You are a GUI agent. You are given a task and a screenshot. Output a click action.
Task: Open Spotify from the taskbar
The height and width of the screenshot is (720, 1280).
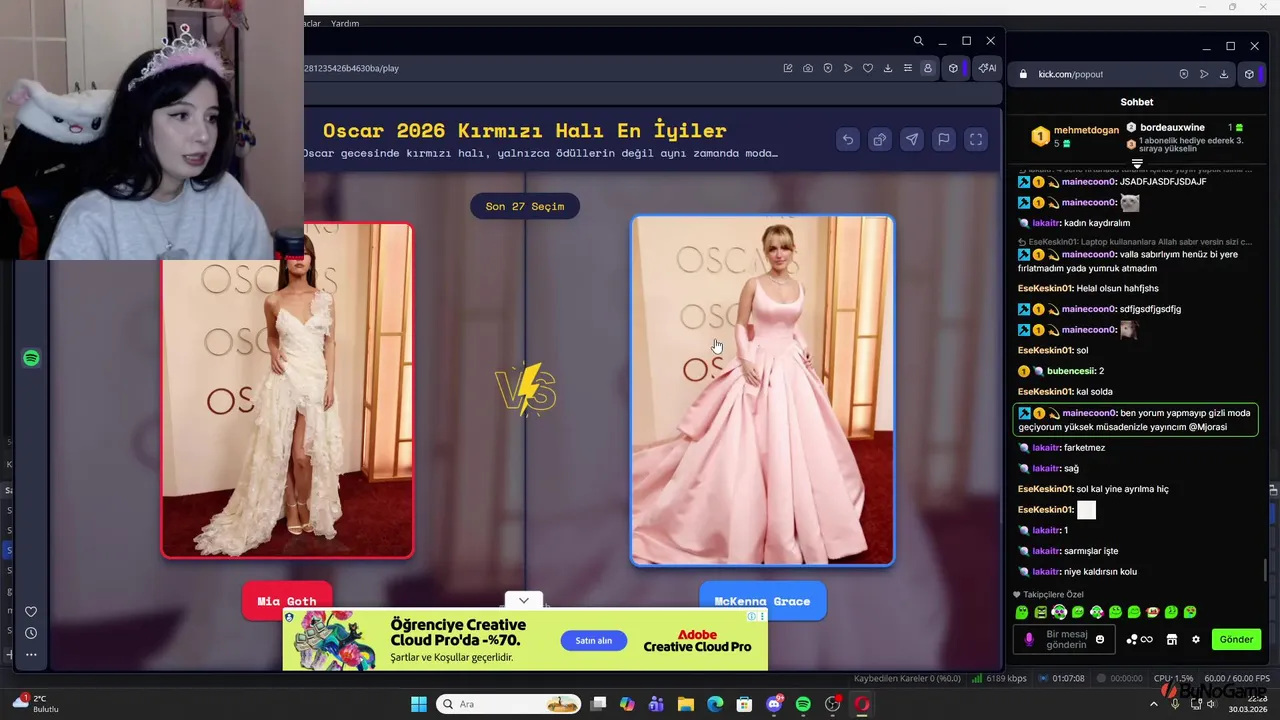pos(803,704)
